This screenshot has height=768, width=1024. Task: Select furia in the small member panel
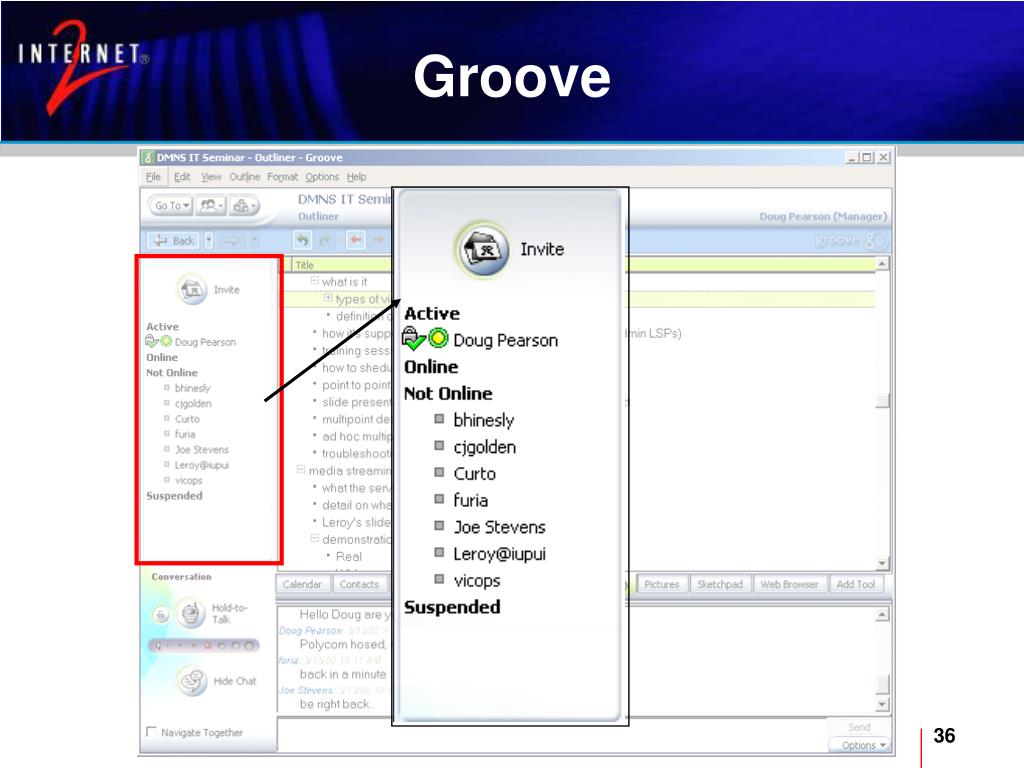(x=185, y=434)
